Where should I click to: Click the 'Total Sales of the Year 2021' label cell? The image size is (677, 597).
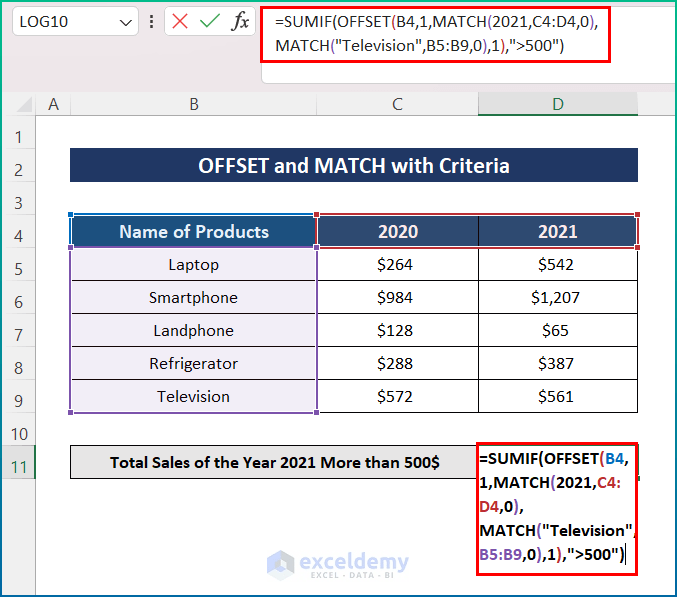[x=274, y=462]
